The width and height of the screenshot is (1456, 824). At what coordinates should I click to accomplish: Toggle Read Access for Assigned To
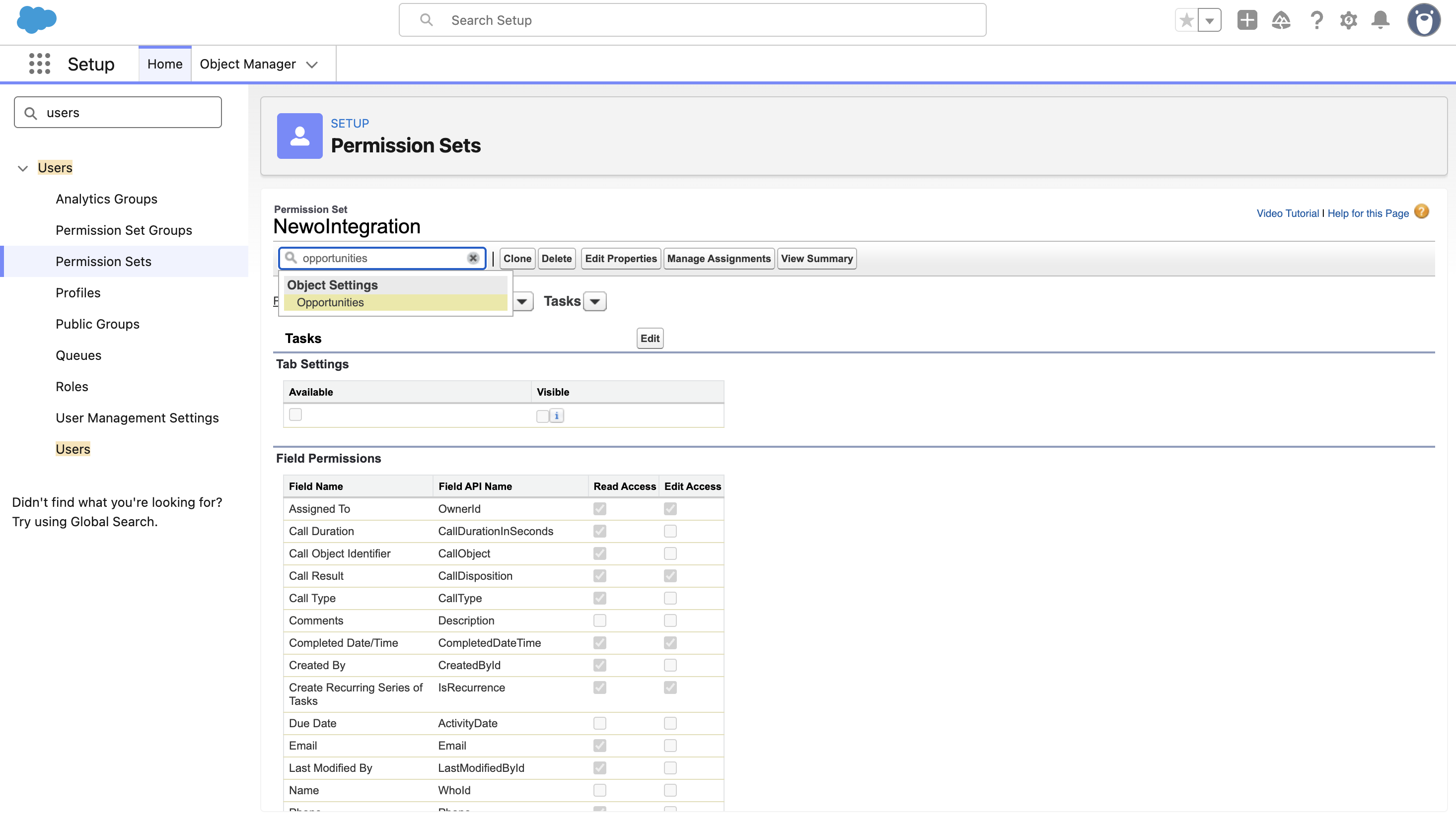coord(599,509)
